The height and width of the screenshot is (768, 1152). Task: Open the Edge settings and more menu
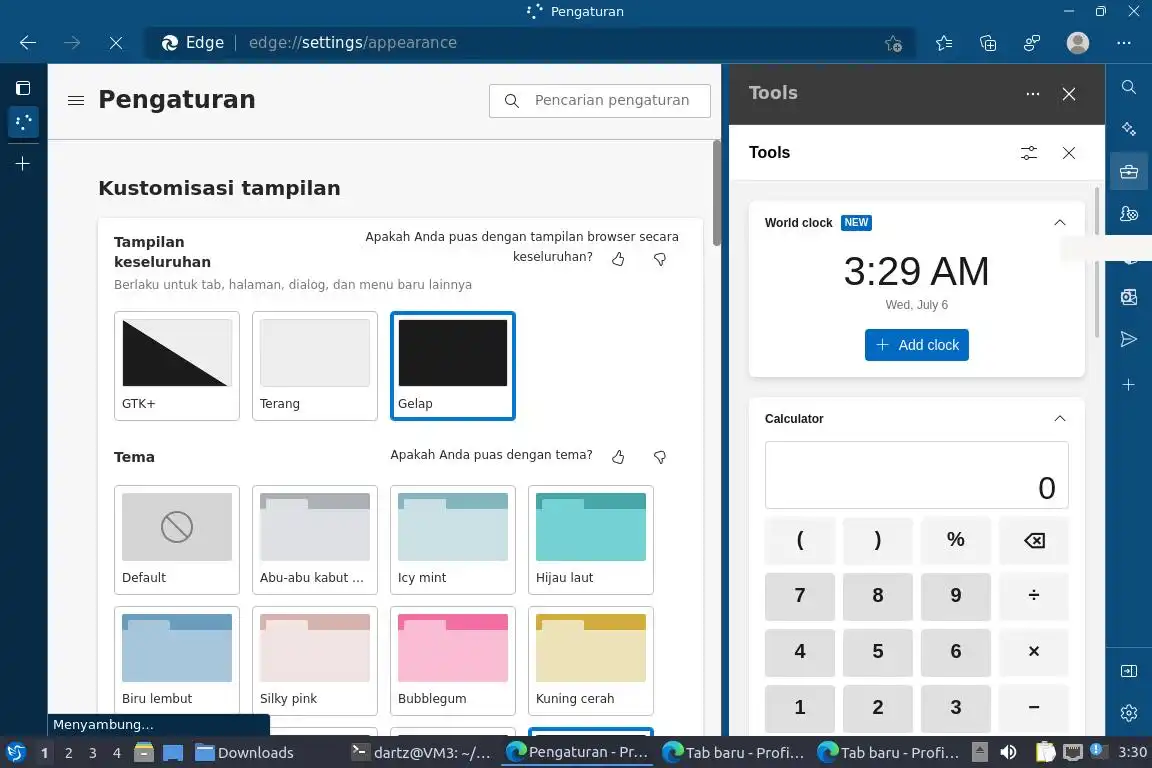pos(1123,43)
